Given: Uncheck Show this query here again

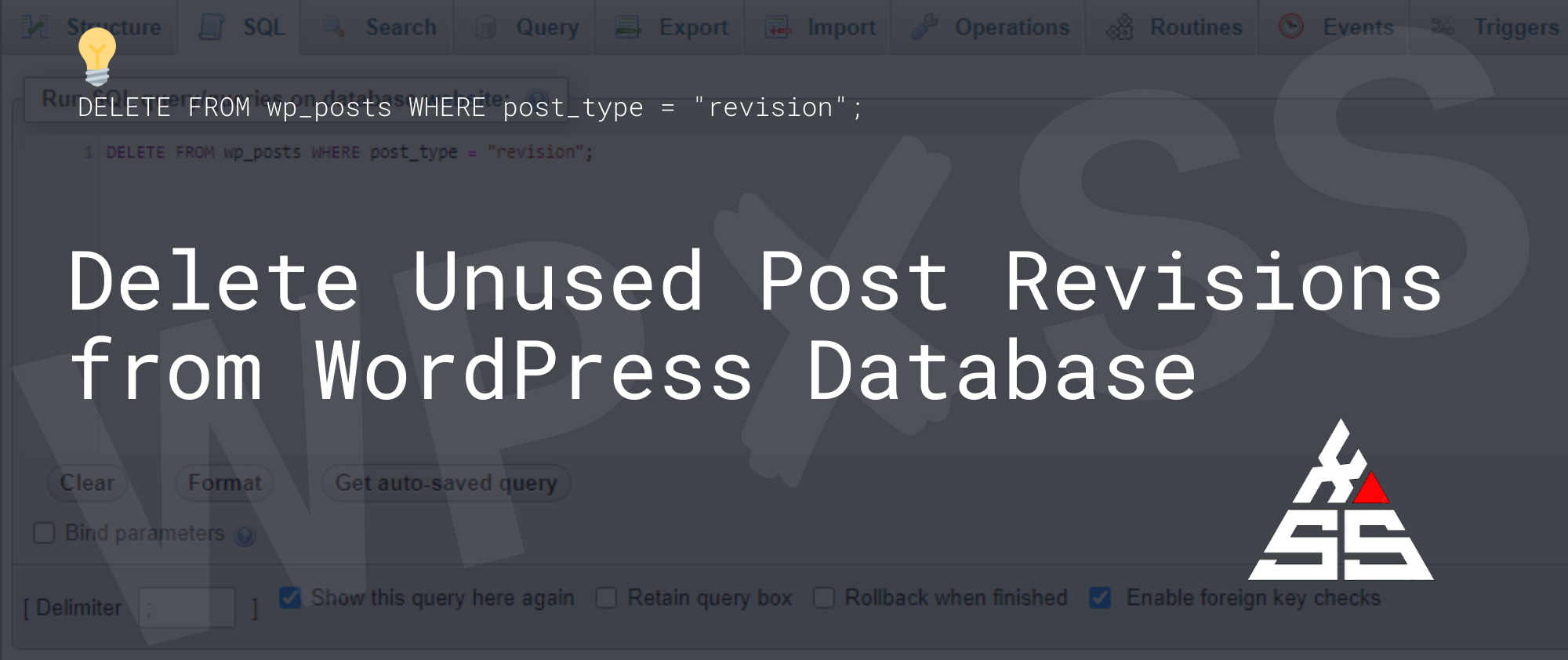Looking at the screenshot, I should (x=290, y=598).
